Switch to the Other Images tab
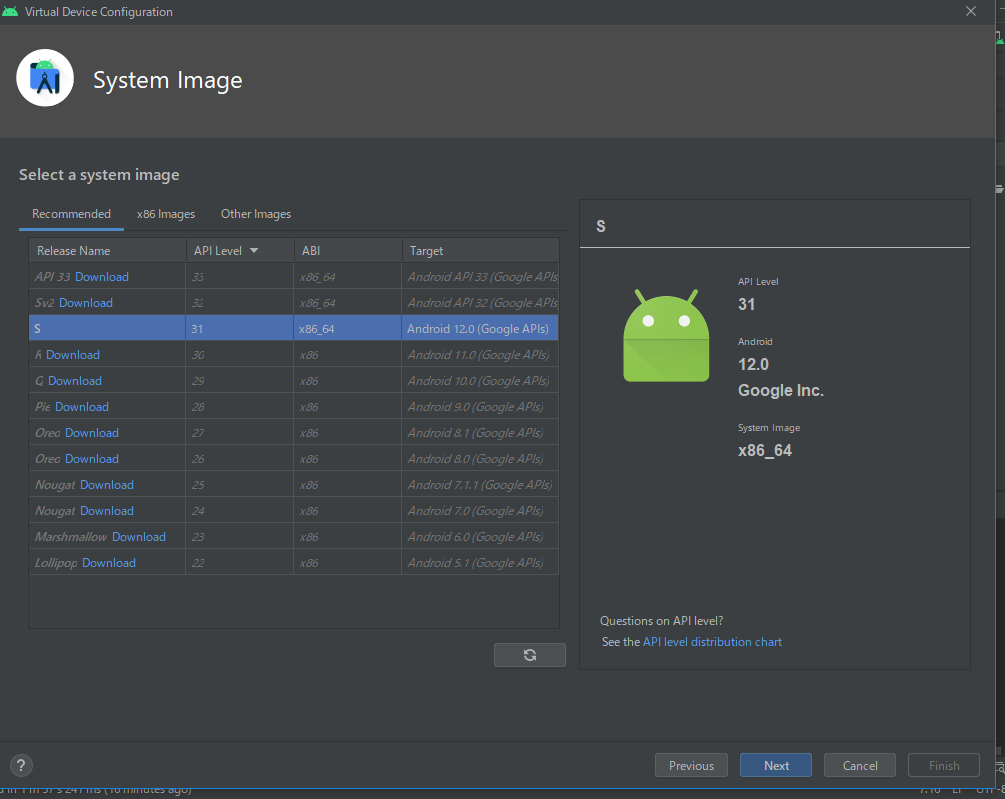This screenshot has width=1005, height=799. (x=256, y=214)
